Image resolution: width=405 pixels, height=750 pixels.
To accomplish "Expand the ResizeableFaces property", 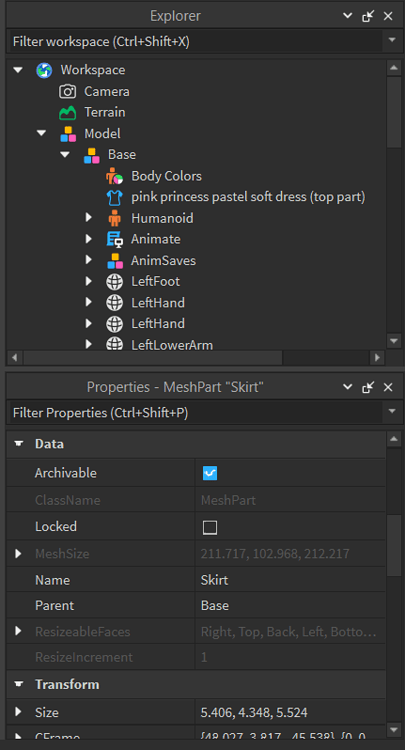I will 18,631.
